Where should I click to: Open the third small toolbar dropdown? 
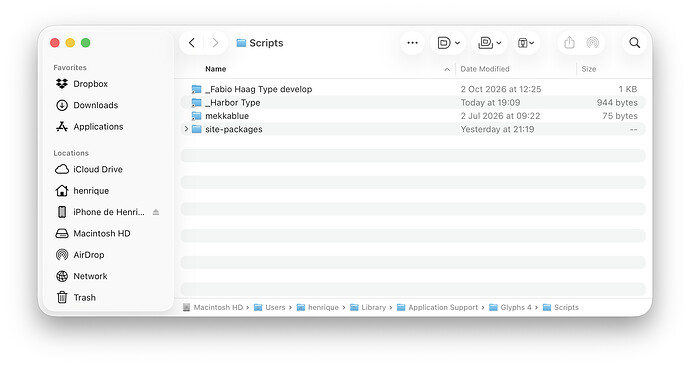(526, 43)
